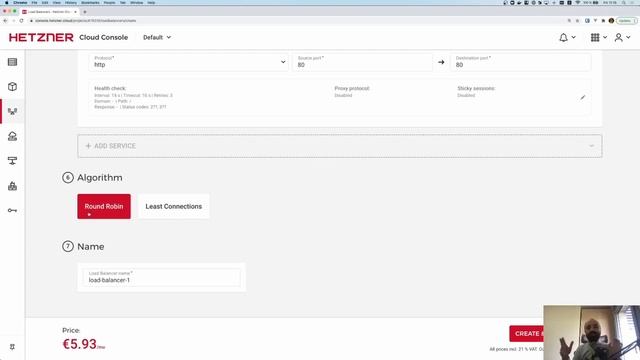Viewport: 640px width, 360px height.
Task: Open the Servers cube icon in sidebar
Action: [x=12, y=87]
